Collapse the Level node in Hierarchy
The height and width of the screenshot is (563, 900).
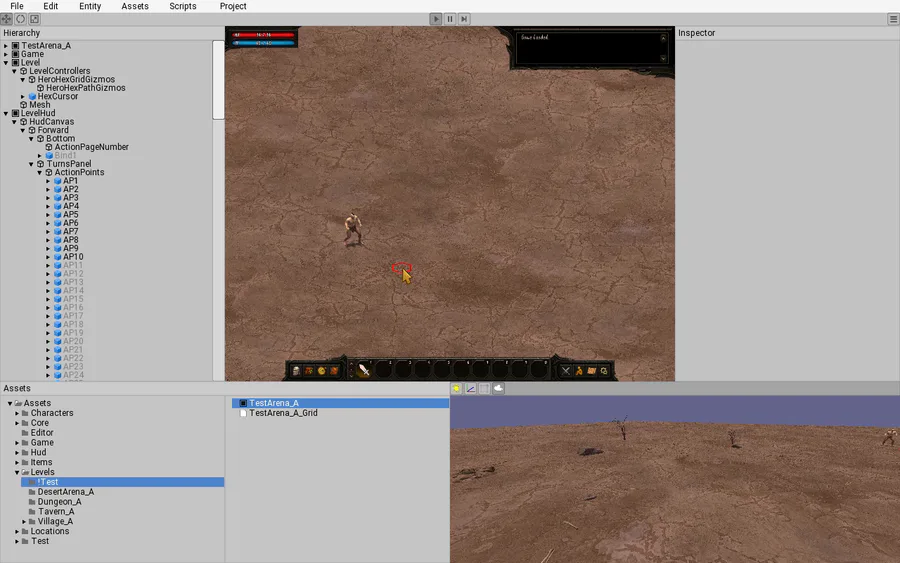[x=6, y=63]
